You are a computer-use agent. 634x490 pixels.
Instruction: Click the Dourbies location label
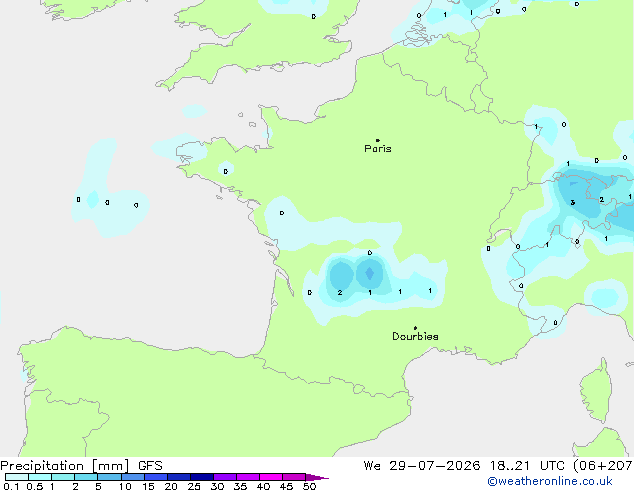[415, 336]
